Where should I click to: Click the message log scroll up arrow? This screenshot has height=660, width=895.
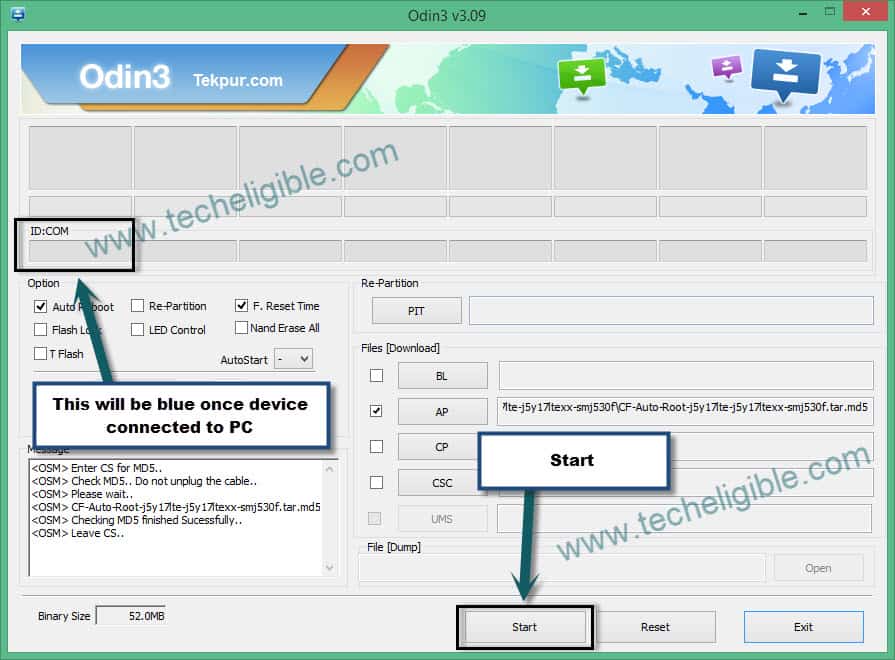(329, 469)
